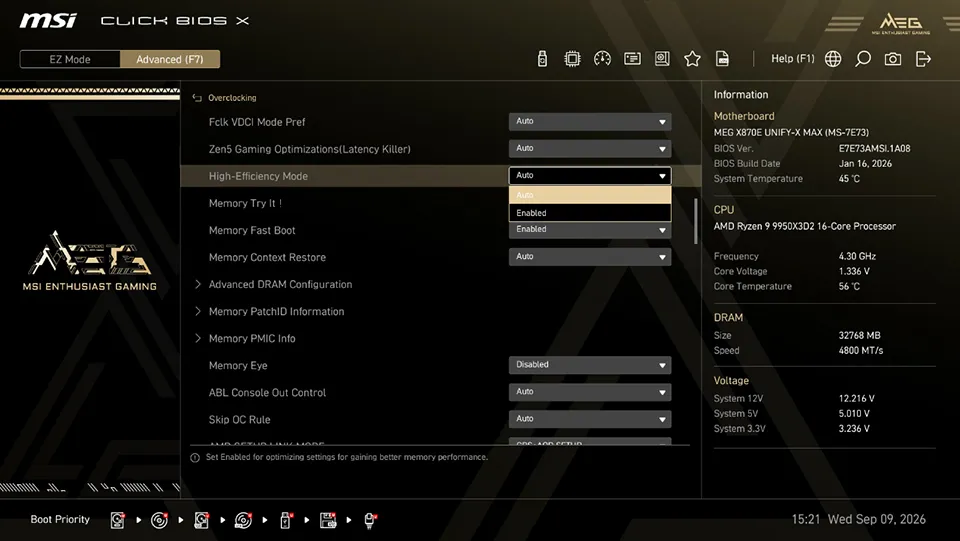Click the 32768 MB DRAM size value

click(x=859, y=335)
